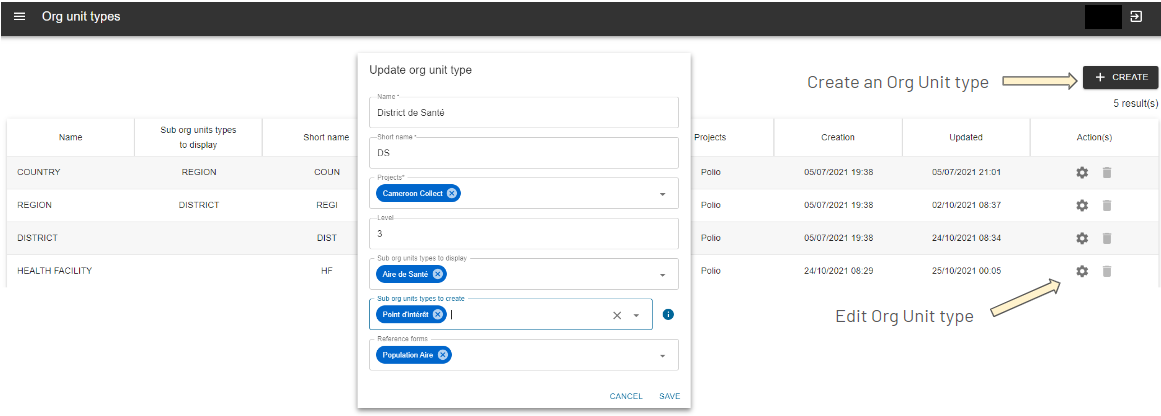Clear the Sub org units types to create field
The width and height of the screenshot is (1161, 416).
[x=617, y=315]
